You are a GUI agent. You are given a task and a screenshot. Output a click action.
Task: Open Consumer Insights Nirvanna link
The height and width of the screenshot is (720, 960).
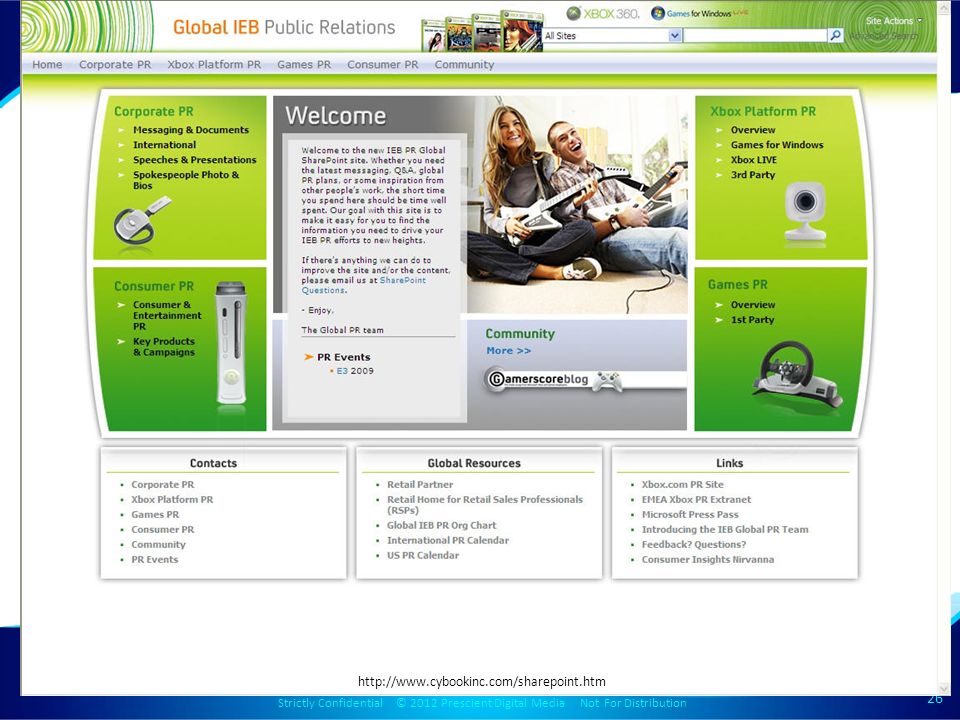(708, 560)
